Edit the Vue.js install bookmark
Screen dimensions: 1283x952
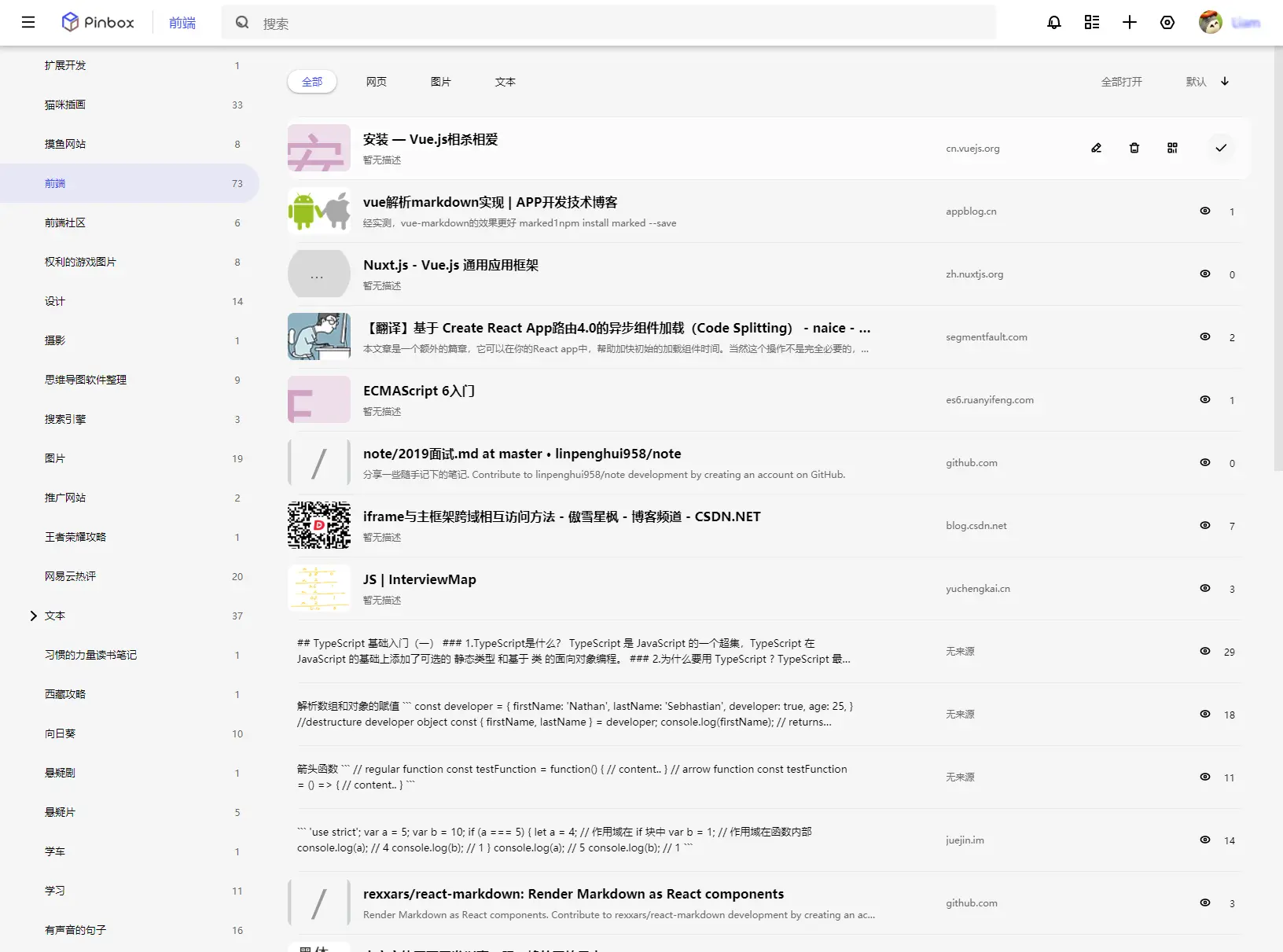pyautogui.click(x=1097, y=148)
